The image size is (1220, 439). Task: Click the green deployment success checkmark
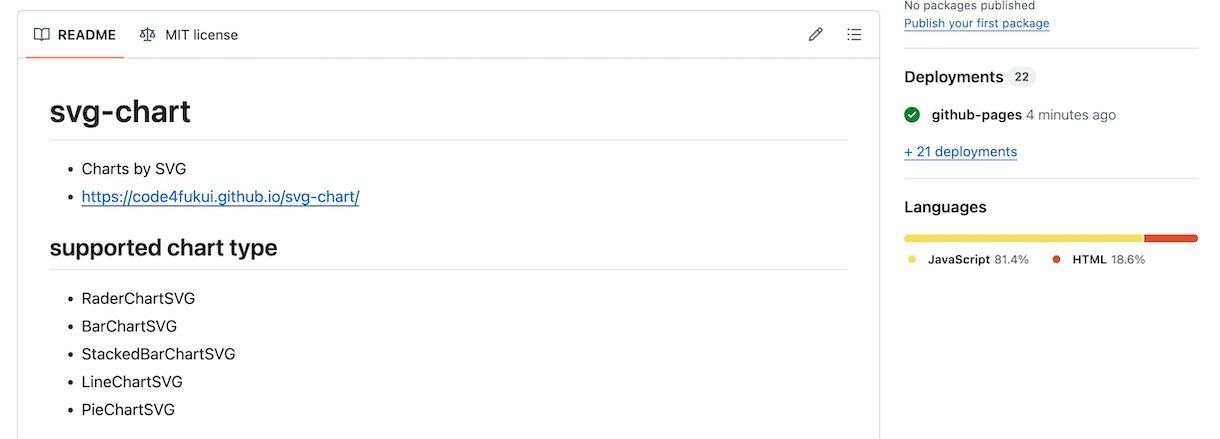(912, 115)
